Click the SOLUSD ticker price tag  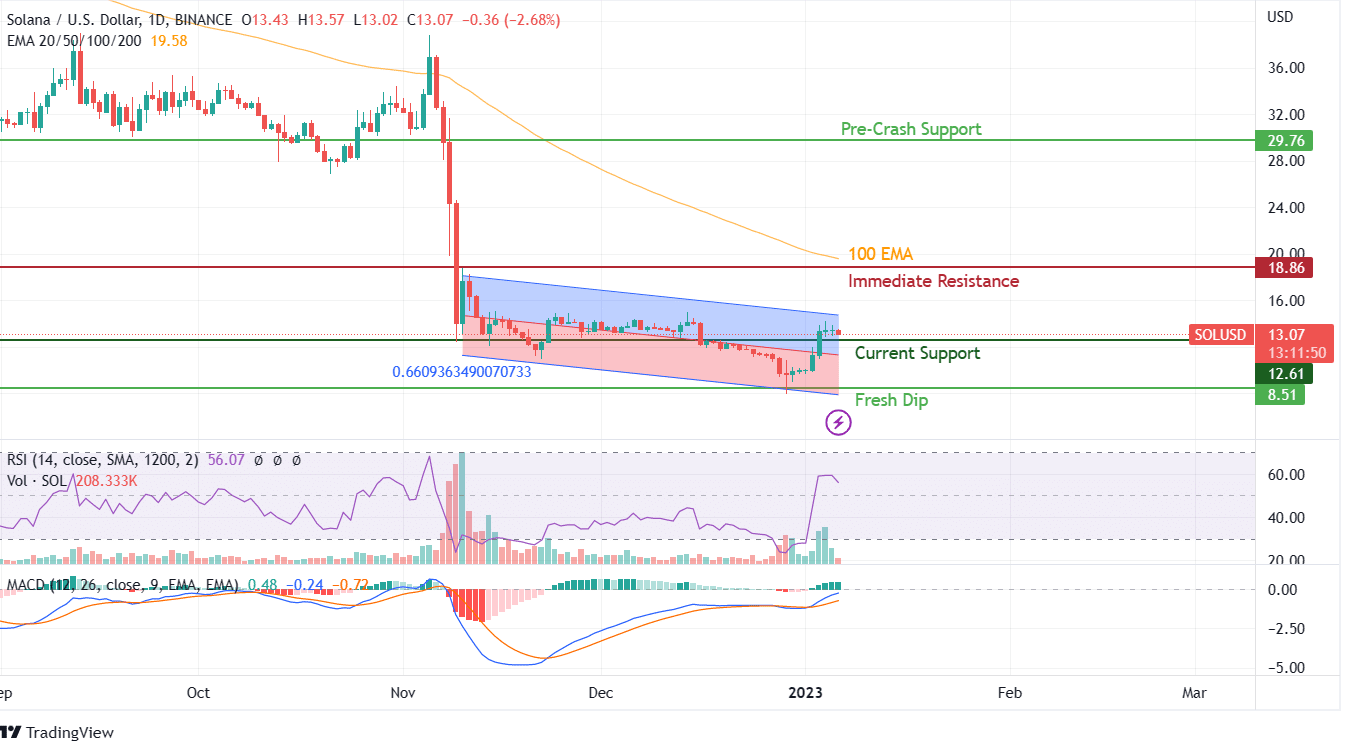click(1220, 335)
